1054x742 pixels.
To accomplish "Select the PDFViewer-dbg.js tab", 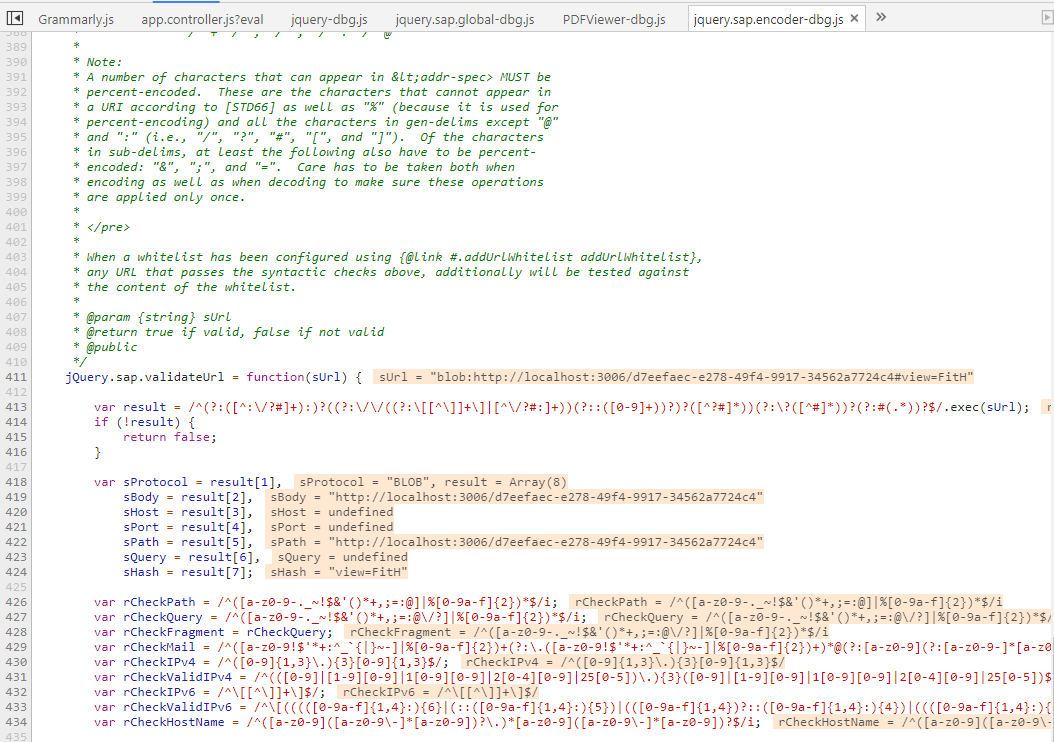I will point(613,19).
